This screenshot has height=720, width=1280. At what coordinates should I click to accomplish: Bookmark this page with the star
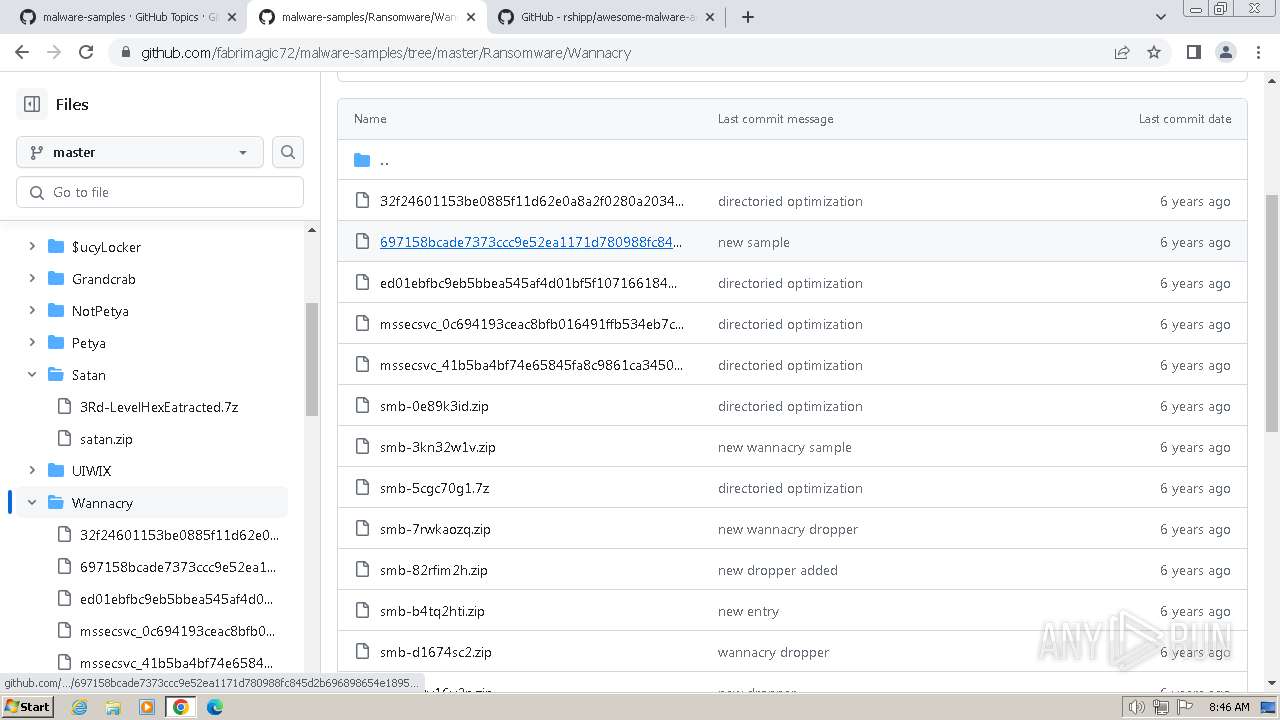(x=1154, y=52)
